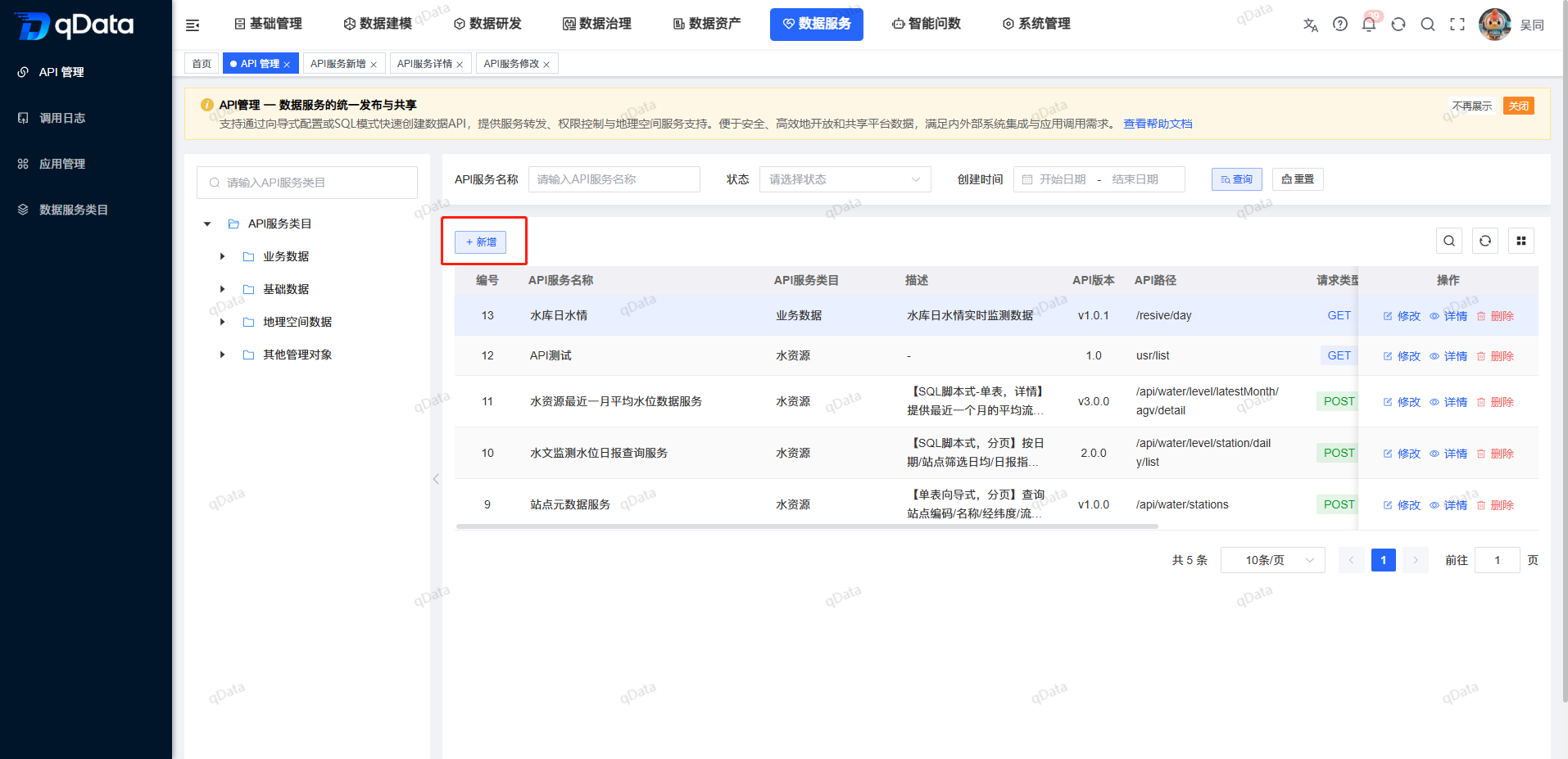The width and height of the screenshot is (1568, 759).
Task: Open the help question-mark icon
Action: tap(1340, 25)
